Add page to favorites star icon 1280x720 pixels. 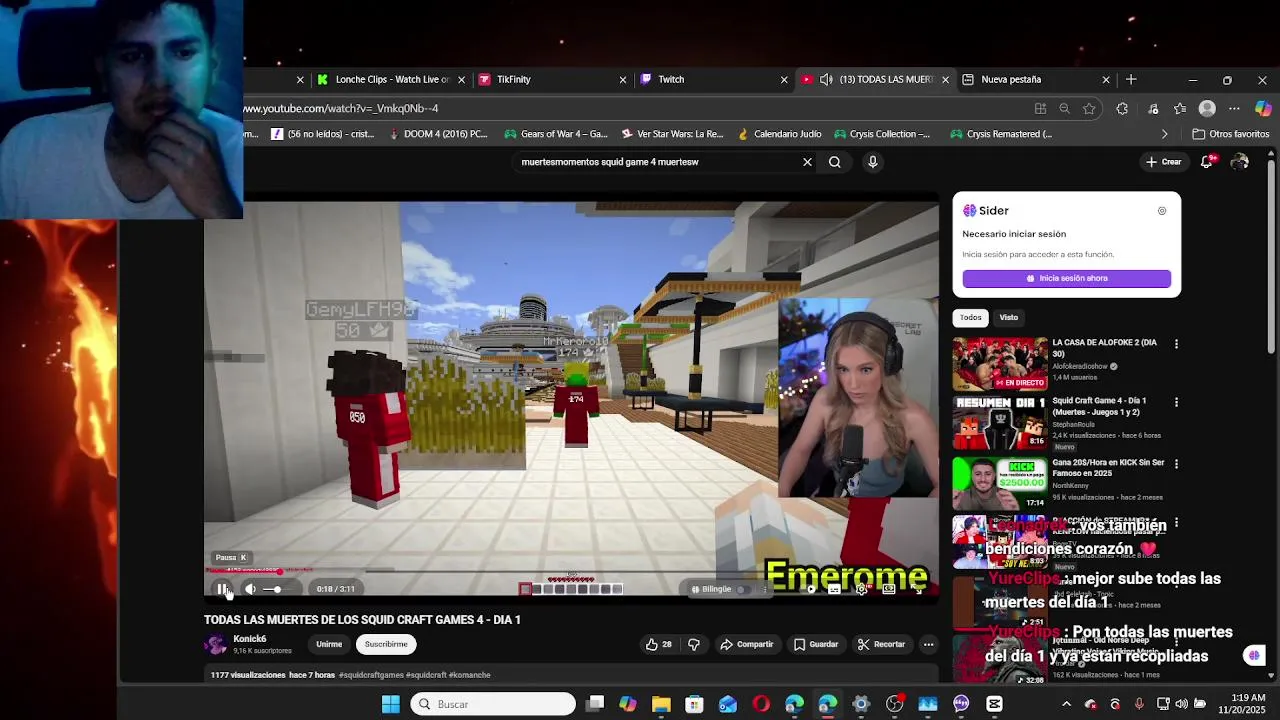coord(1089,108)
